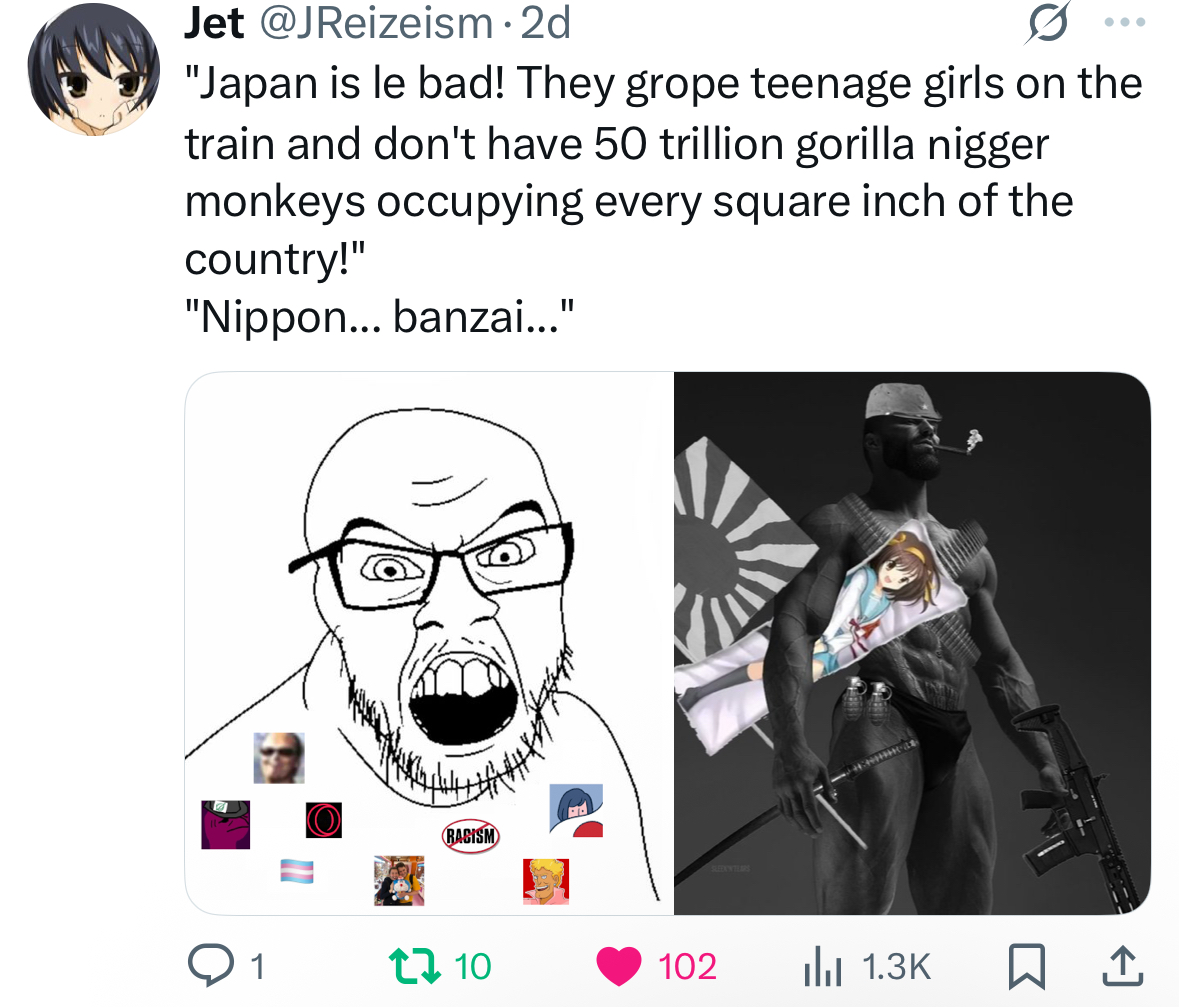The width and height of the screenshot is (1179, 1007).
Task: Click the 102 likes count
Action: (687, 966)
